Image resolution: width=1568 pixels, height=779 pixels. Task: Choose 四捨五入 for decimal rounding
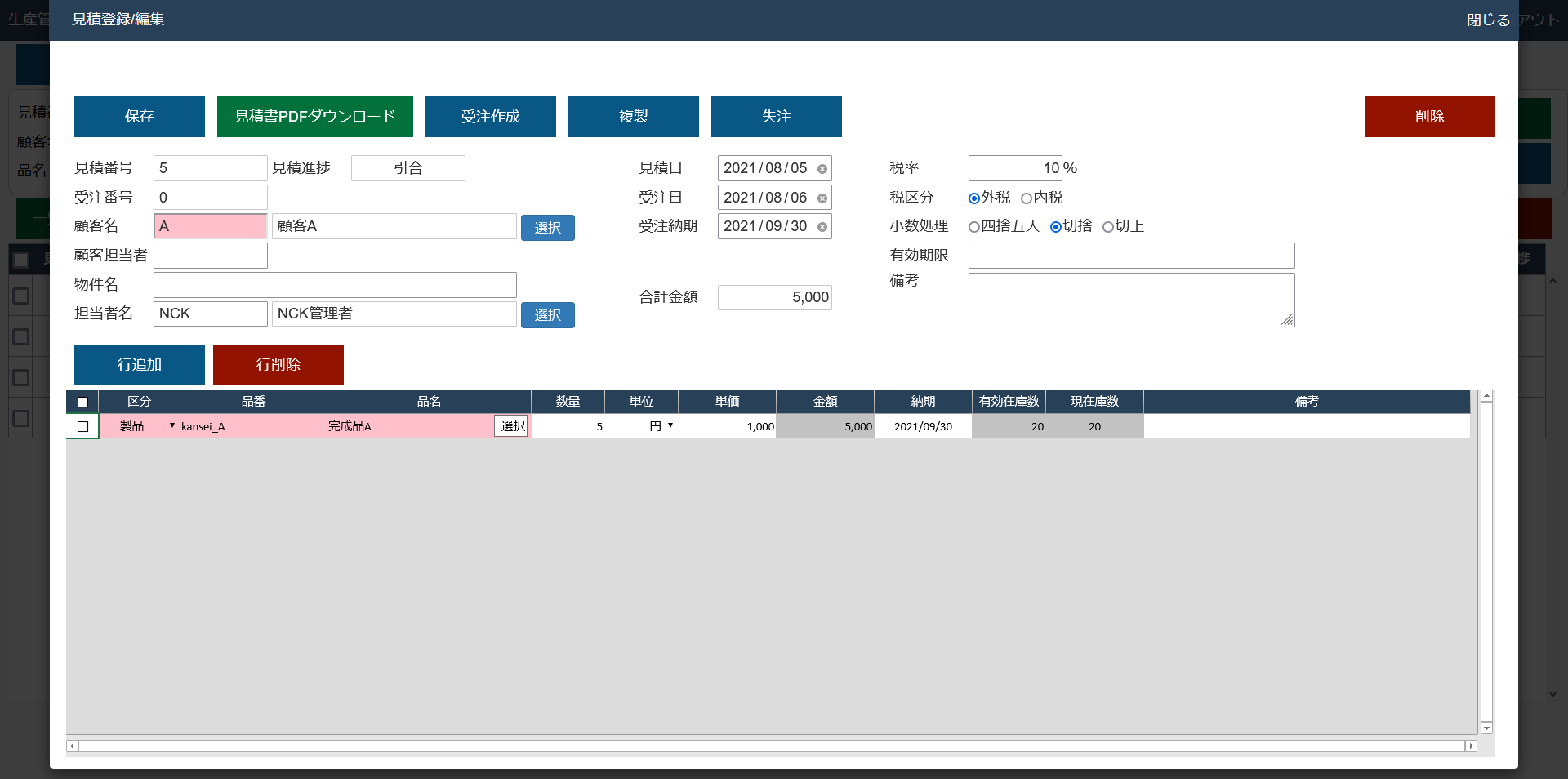tap(974, 227)
